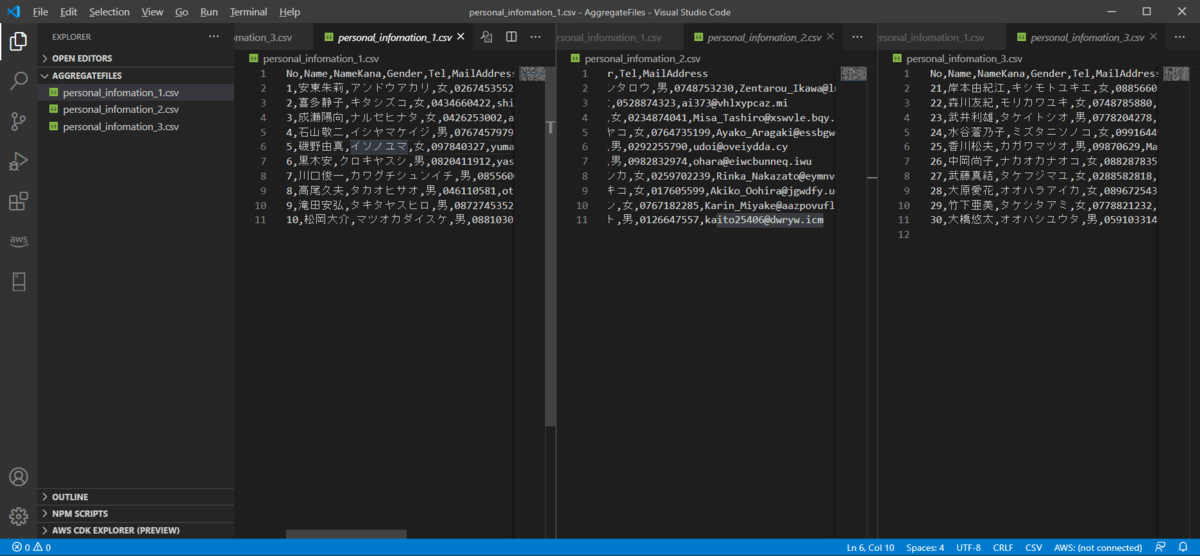Click the personal_infomation_2.csv breadcrumb
Viewport: 1200px width, 556px height.
pyautogui.click(x=645, y=59)
